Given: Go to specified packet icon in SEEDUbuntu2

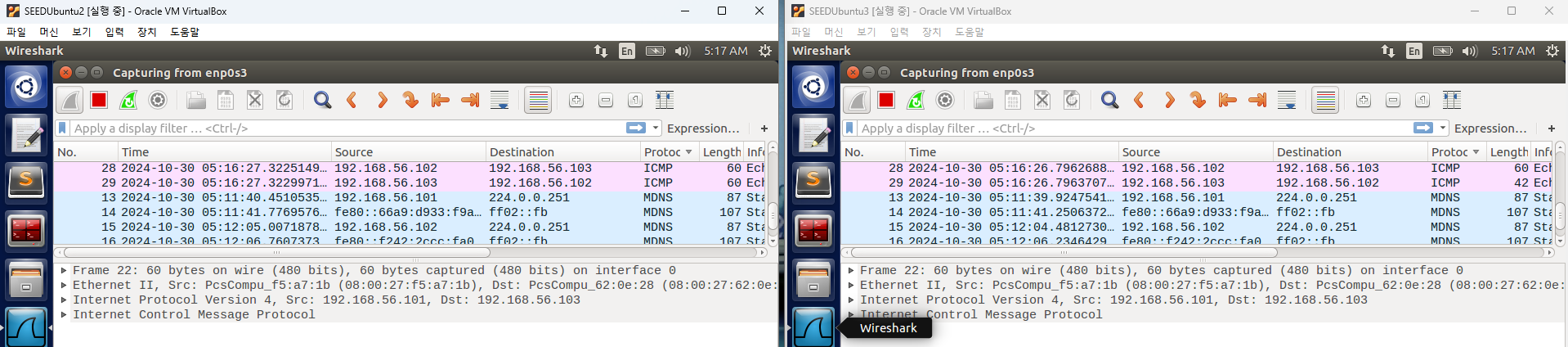Looking at the screenshot, I should tap(411, 100).
